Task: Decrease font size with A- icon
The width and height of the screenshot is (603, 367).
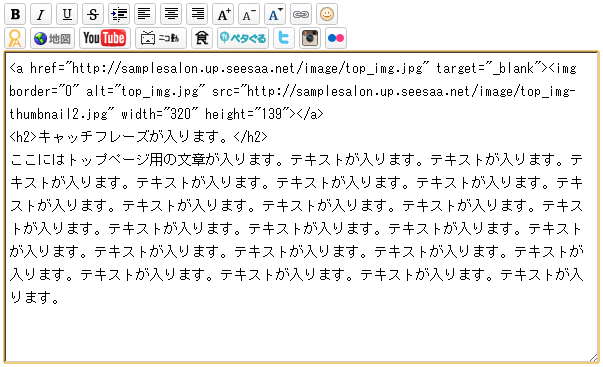Action: tap(249, 14)
